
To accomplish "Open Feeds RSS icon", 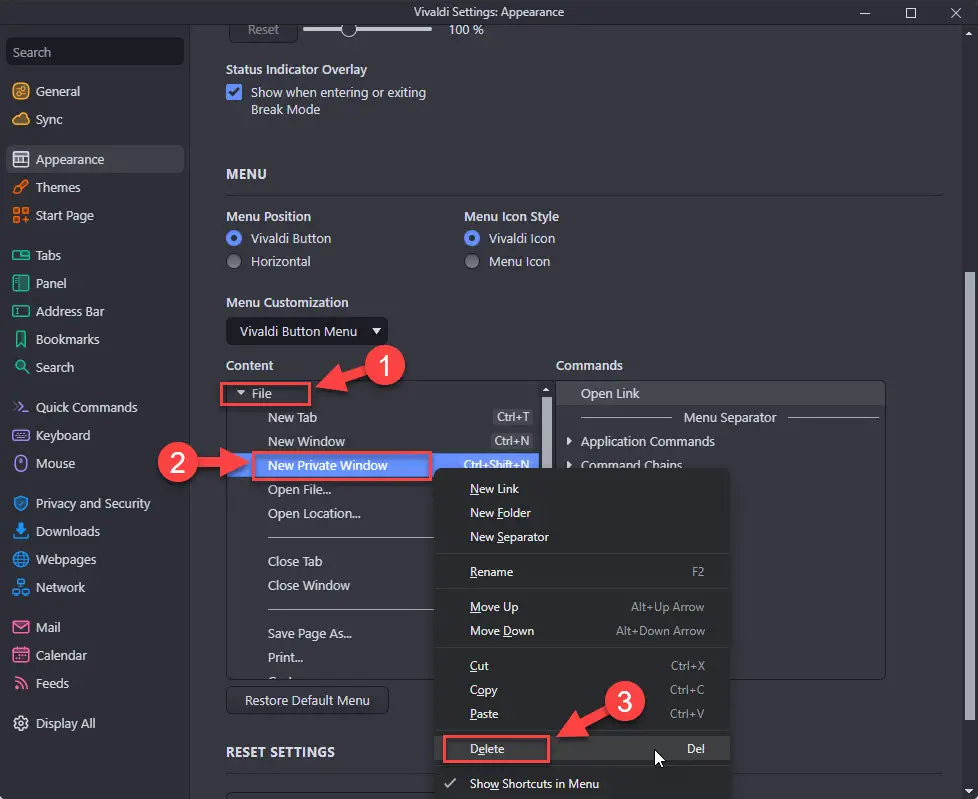I will (21, 683).
